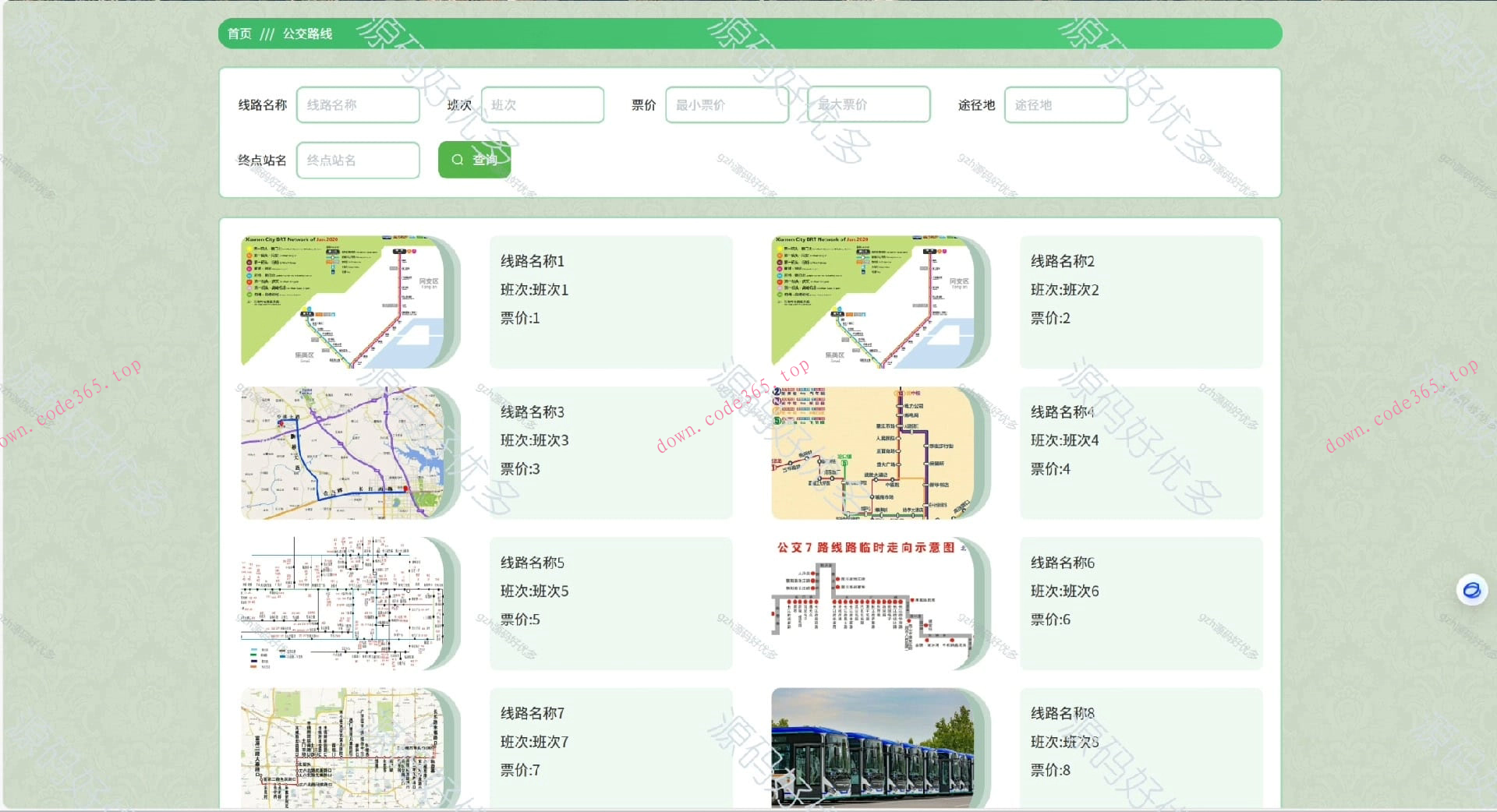
Task: Open the 线路名称8 bus photo thumbnail
Action: pyautogui.click(x=873, y=748)
